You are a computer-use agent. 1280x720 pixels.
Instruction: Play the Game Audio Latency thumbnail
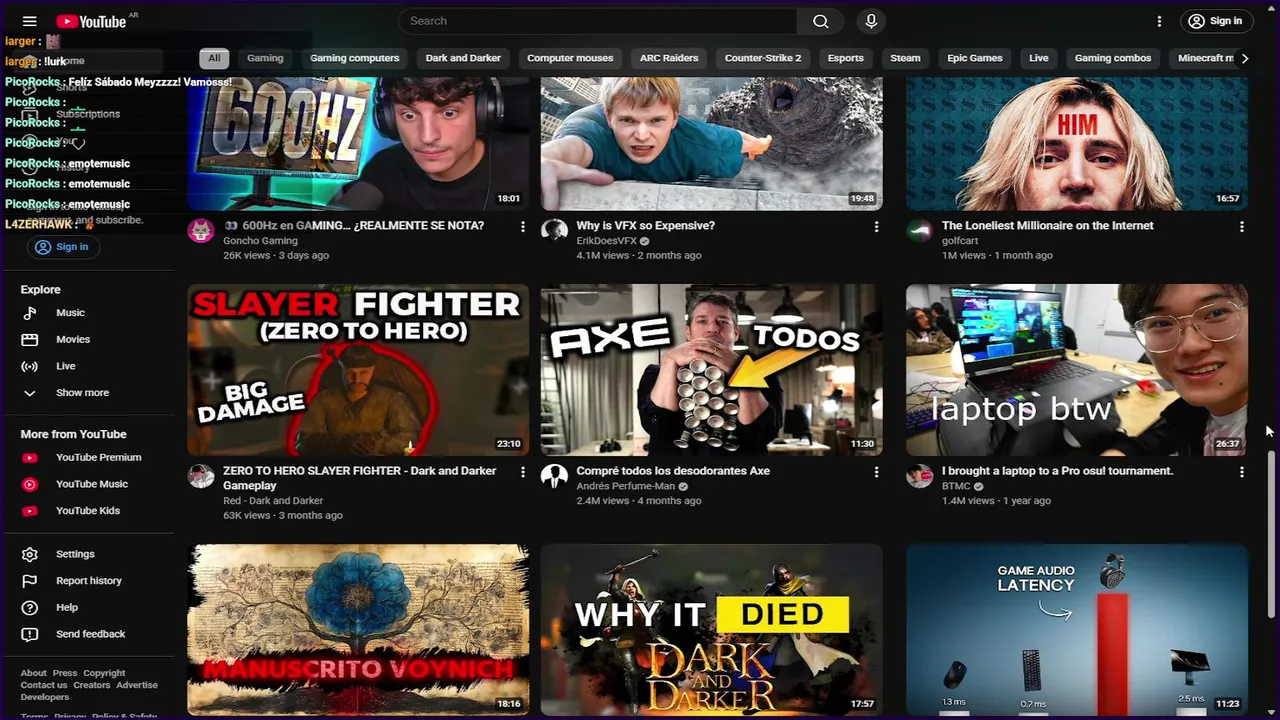tap(1077, 630)
